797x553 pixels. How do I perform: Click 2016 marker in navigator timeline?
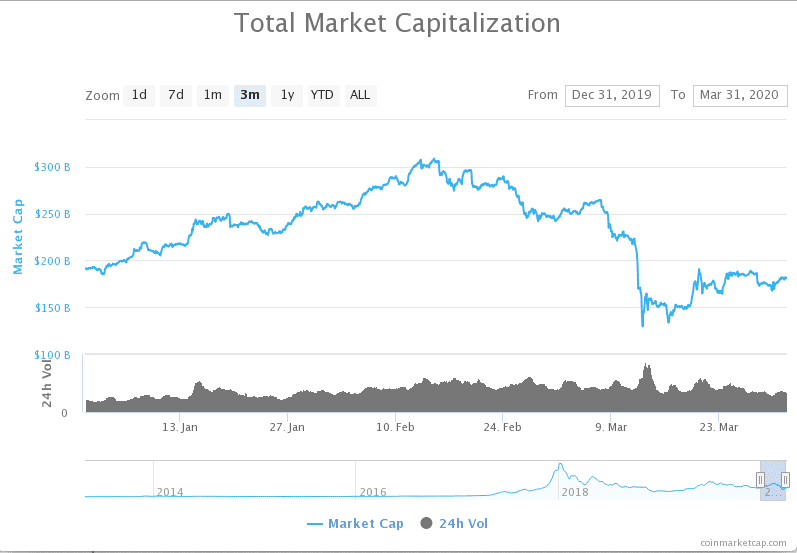(x=373, y=492)
